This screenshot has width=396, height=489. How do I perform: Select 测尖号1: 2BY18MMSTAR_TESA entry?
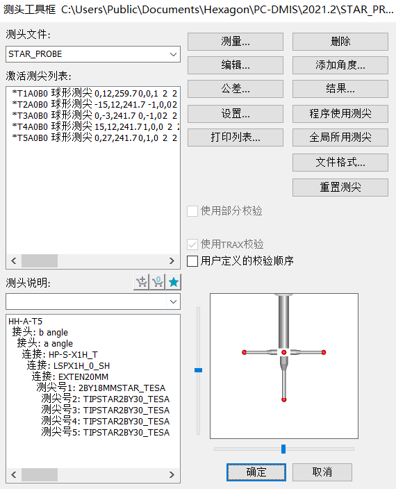tap(101, 388)
